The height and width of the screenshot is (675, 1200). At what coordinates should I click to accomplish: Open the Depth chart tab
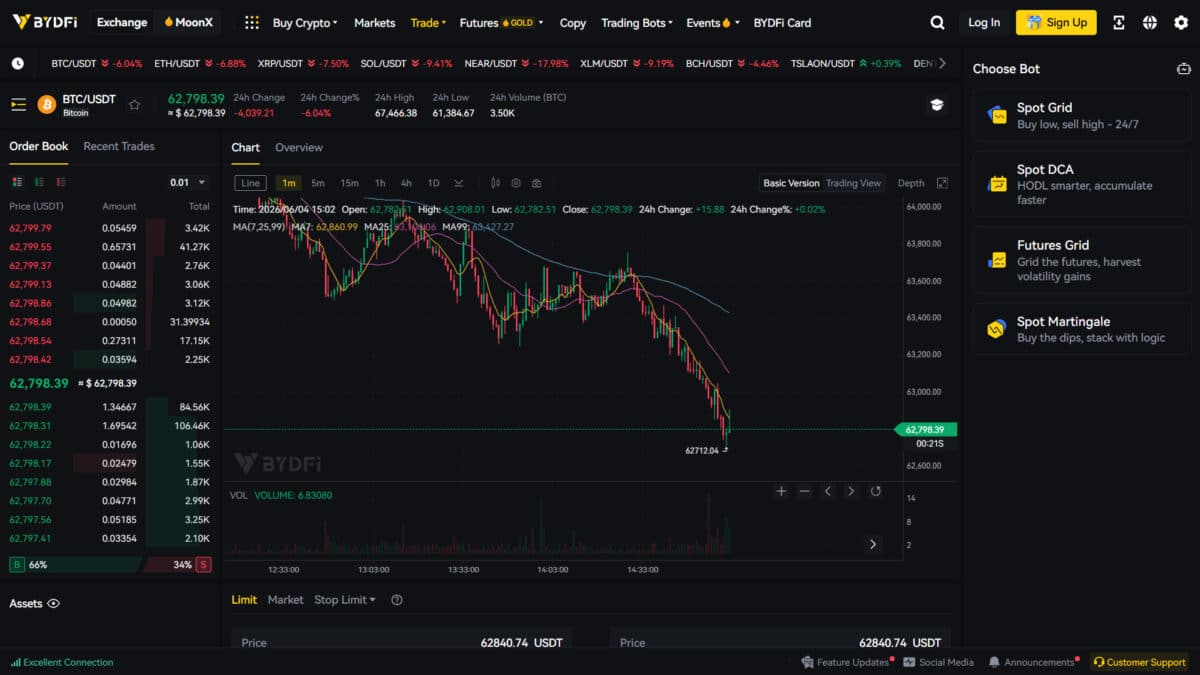coord(911,183)
